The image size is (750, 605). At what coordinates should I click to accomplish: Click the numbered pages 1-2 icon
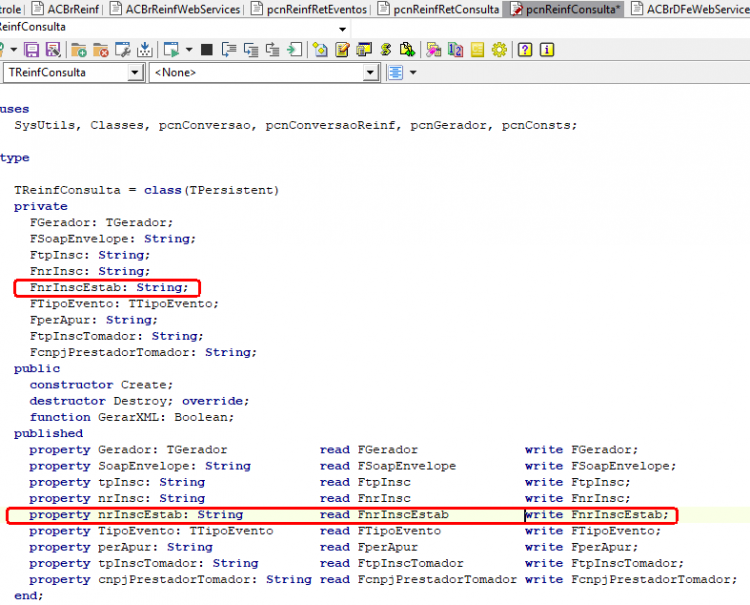pyautogui.click(x=455, y=50)
